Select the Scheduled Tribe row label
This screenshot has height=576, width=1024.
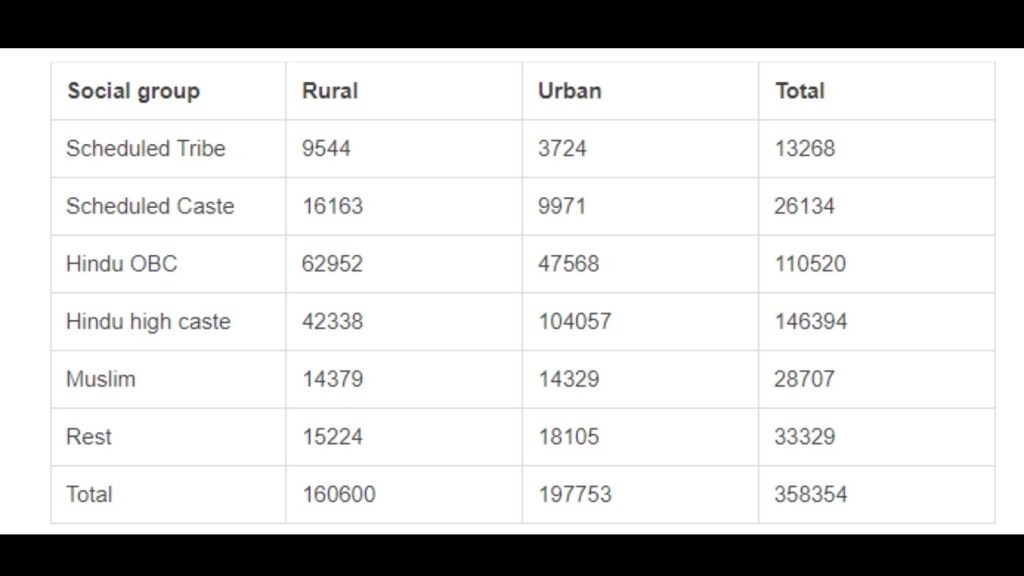(146, 149)
